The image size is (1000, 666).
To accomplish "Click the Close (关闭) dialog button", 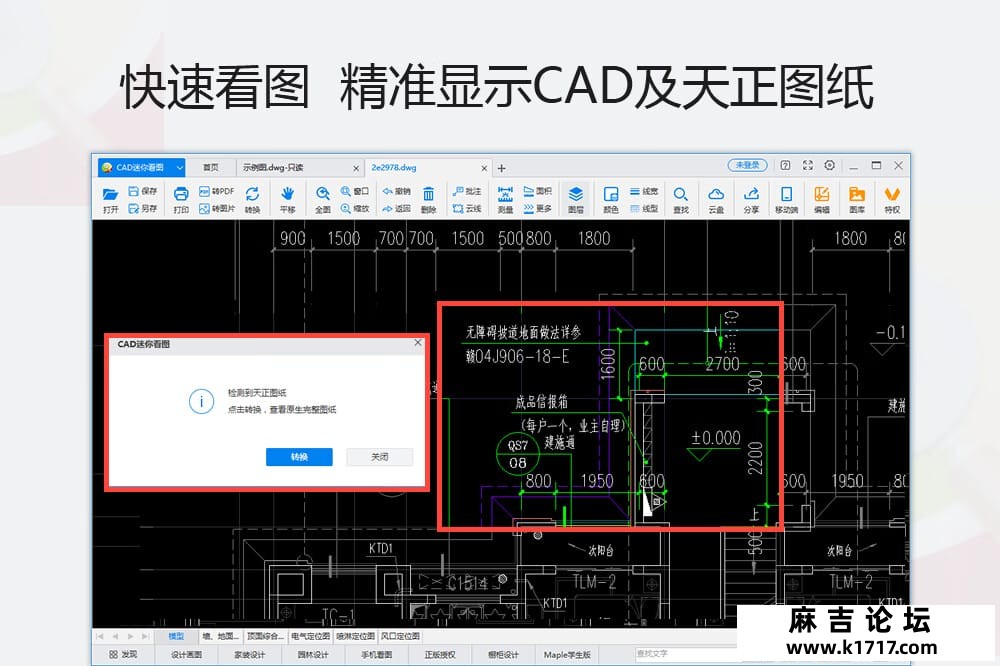I will [x=379, y=457].
